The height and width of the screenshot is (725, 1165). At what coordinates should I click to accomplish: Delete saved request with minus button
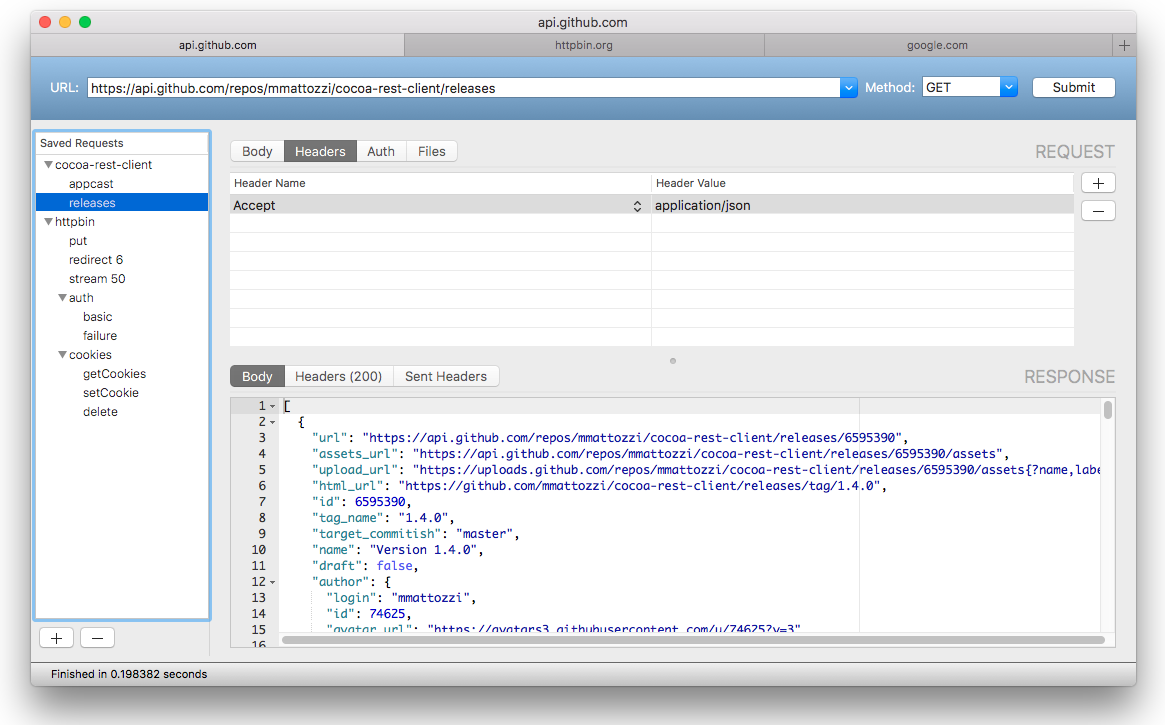pos(97,638)
